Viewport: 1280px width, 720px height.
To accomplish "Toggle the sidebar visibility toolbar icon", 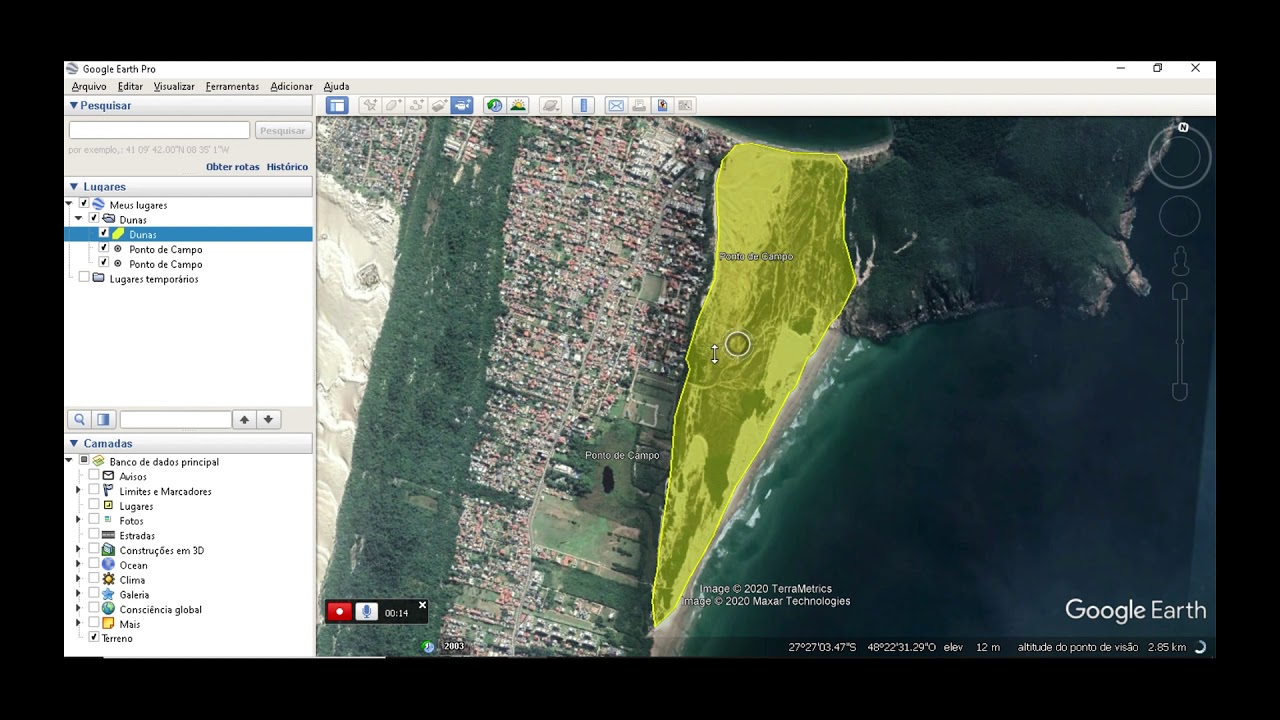I will pos(337,105).
